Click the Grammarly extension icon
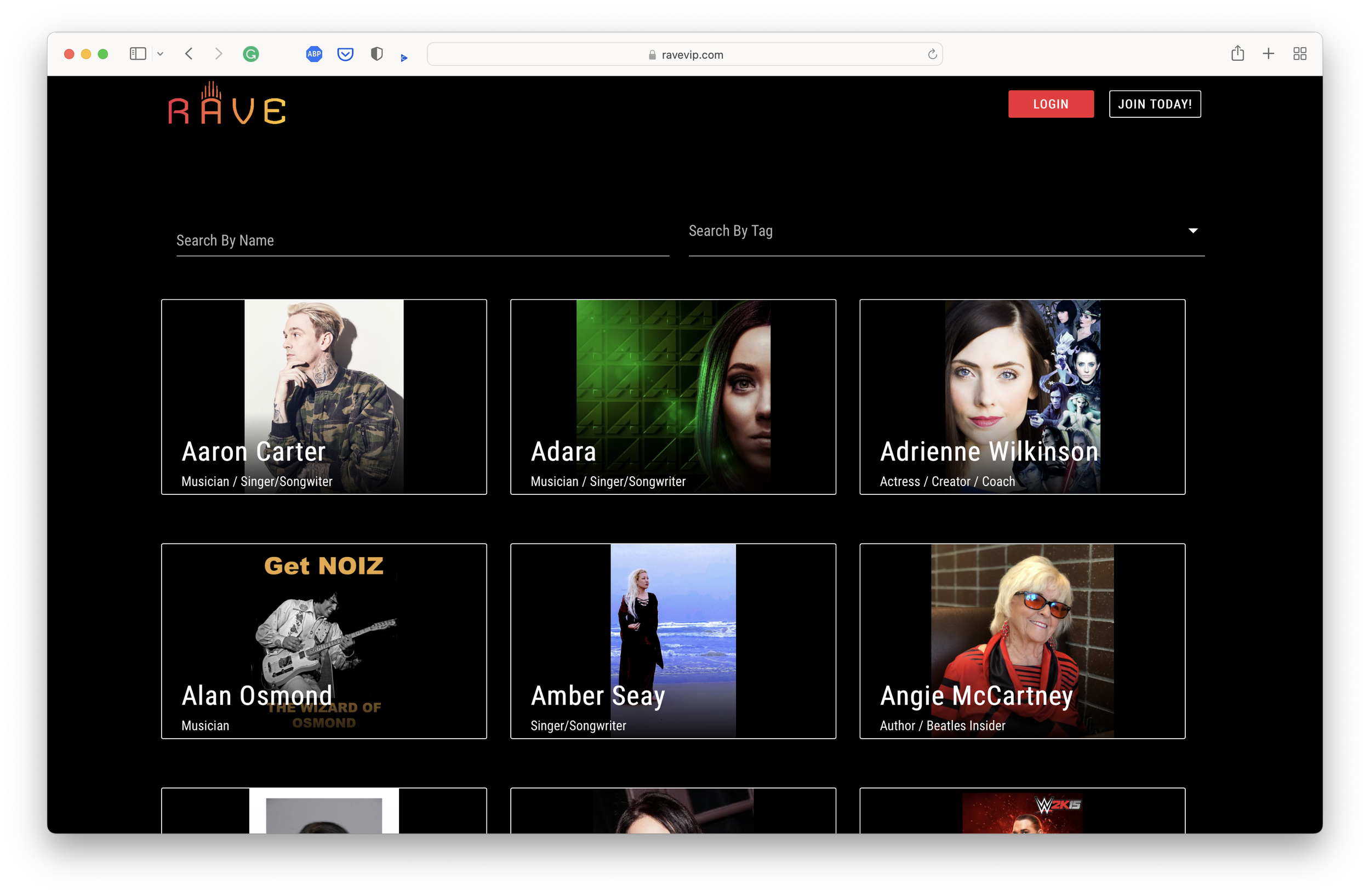Viewport: 1370px width, 896px height. click(x=251, y=54)
